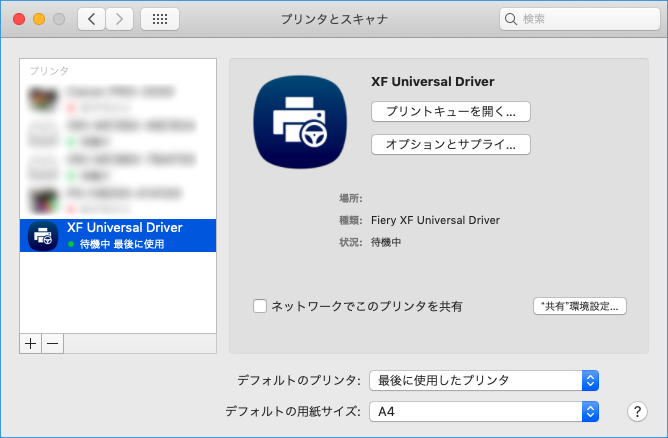Go back with the left chevron button
Viewport: 668px width, 438px height.
point(91,19)
